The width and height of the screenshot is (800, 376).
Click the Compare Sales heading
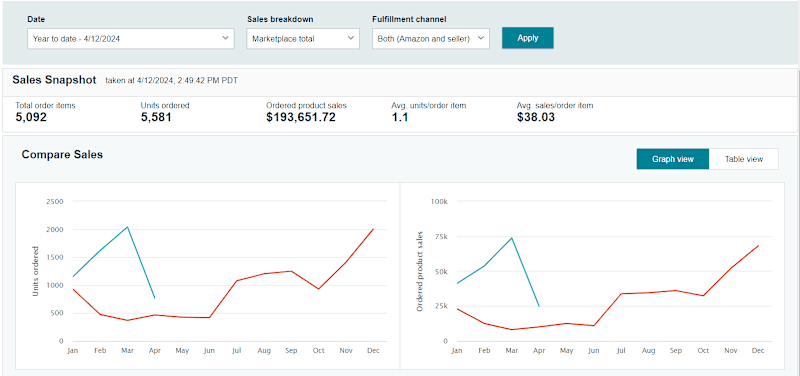(x=62, y=154)
